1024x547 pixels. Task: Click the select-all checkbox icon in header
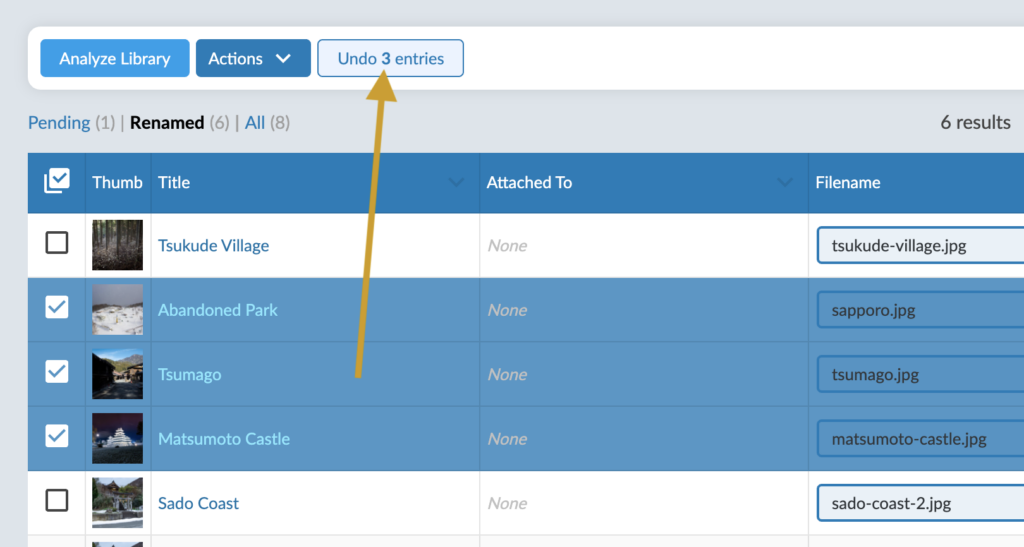point(57,181)
